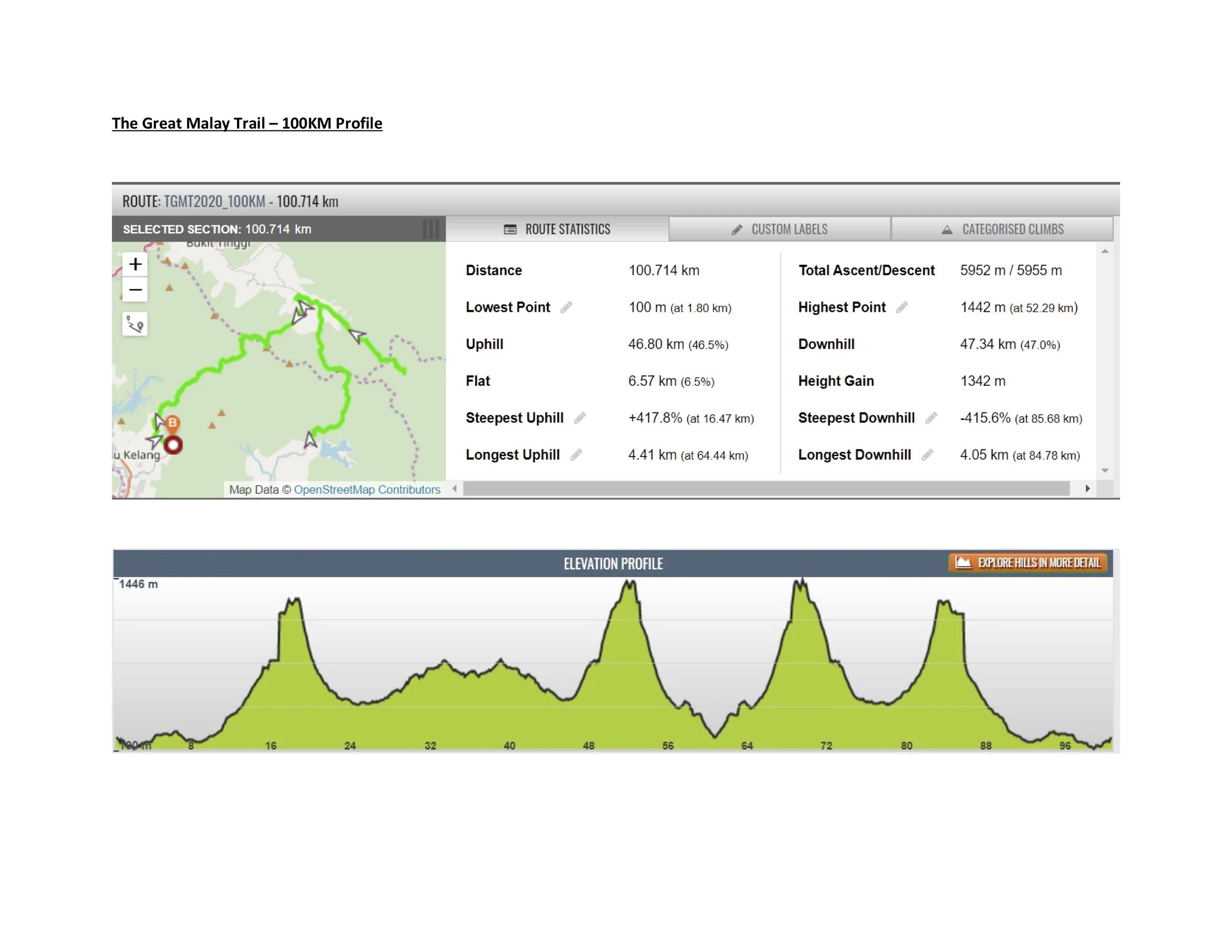Click the drag handle beside Selected Section
The width and height of the screenshot is (1232, 952).
pos(431,229)
